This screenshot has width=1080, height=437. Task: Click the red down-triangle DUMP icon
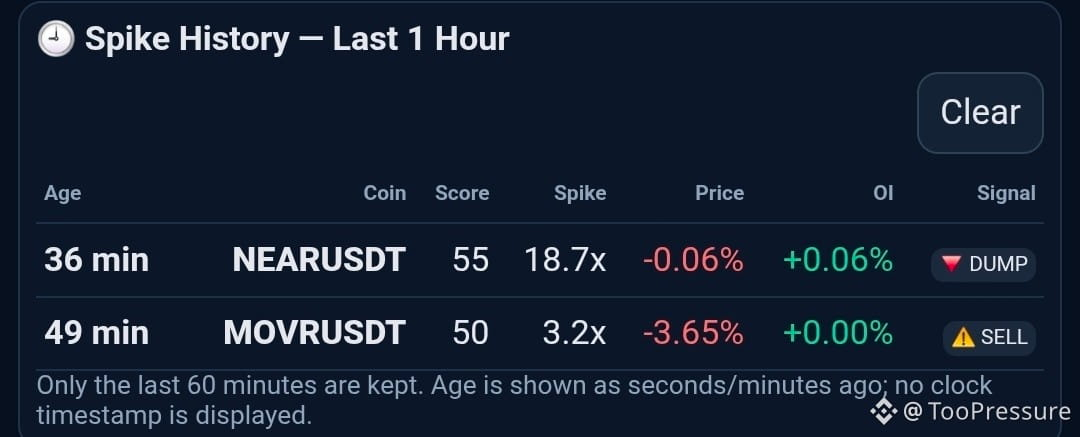[x=952, y=264]
